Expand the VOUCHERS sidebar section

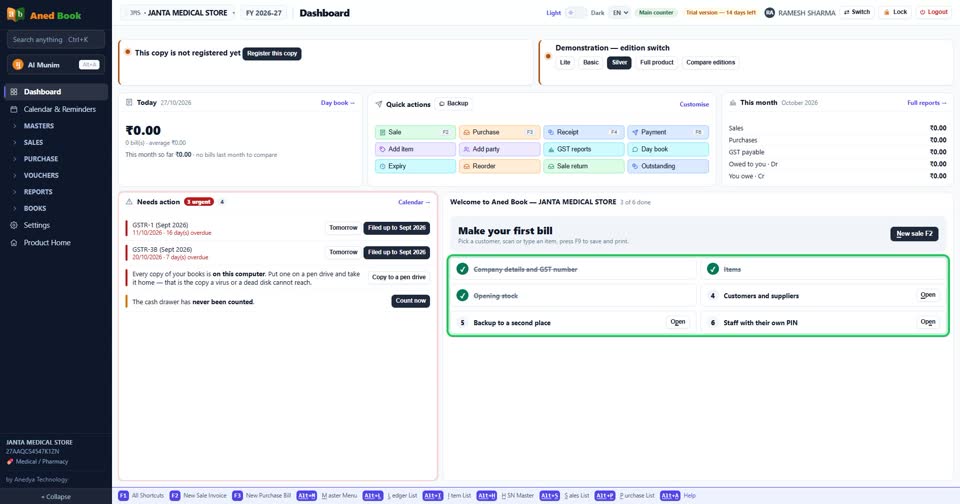tap(41, 175)
